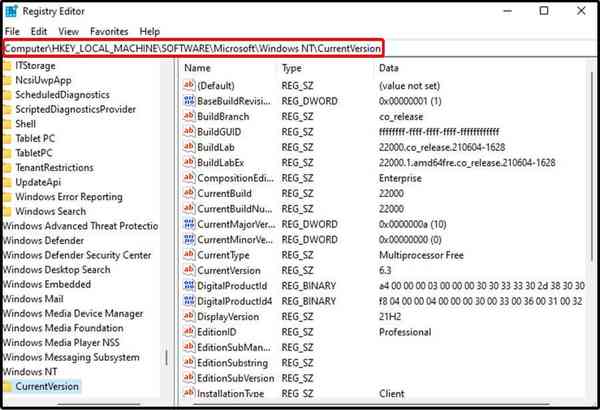The width and height of the screenshot is (600, 410).
Task: Select the Windows Media Player NSS key
Action: [61, 343]
